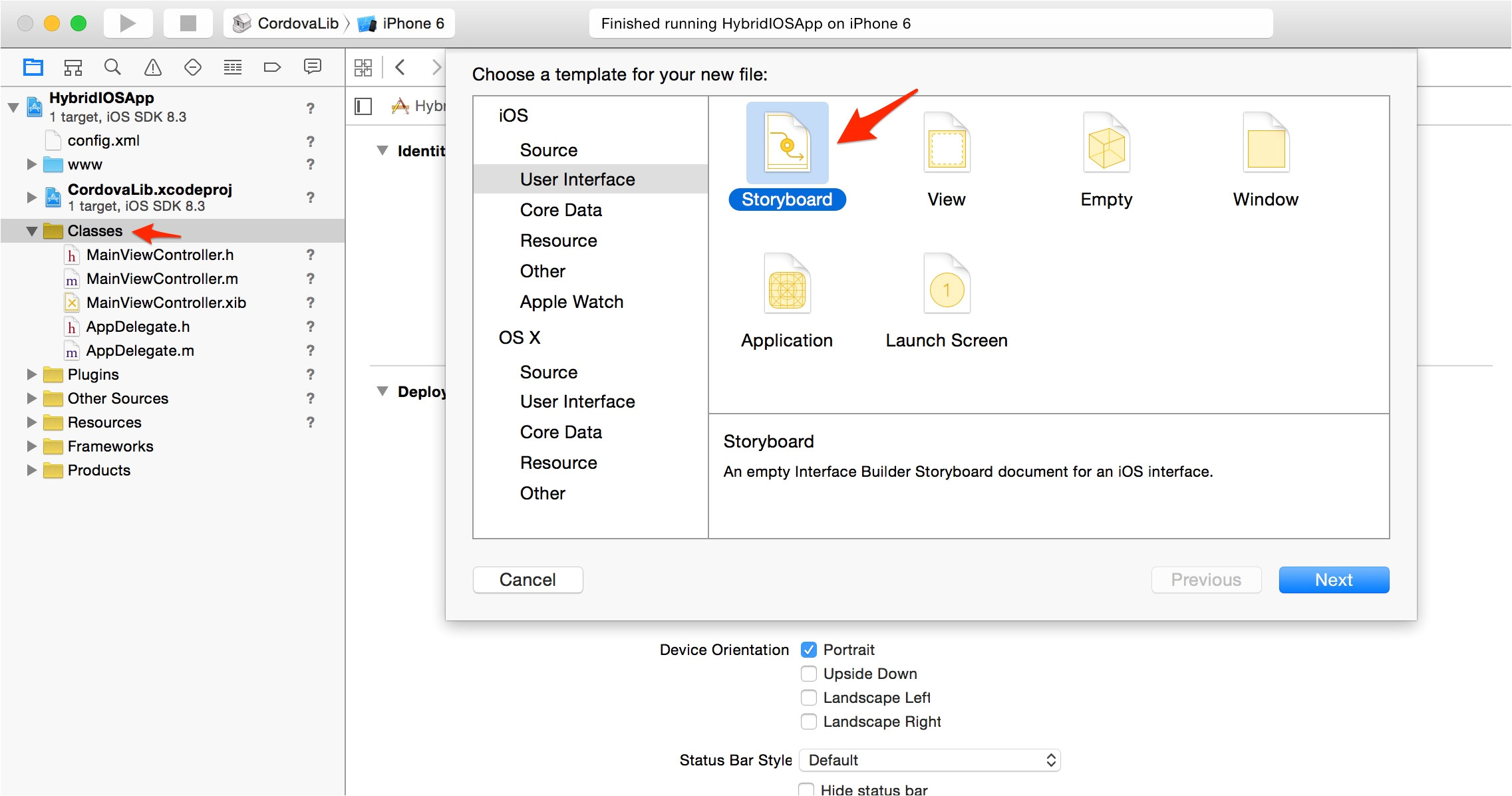Select the Storyboard template icon
Image resolution: width=1512 pixels, height=796 pixels.
click(787, 143)
